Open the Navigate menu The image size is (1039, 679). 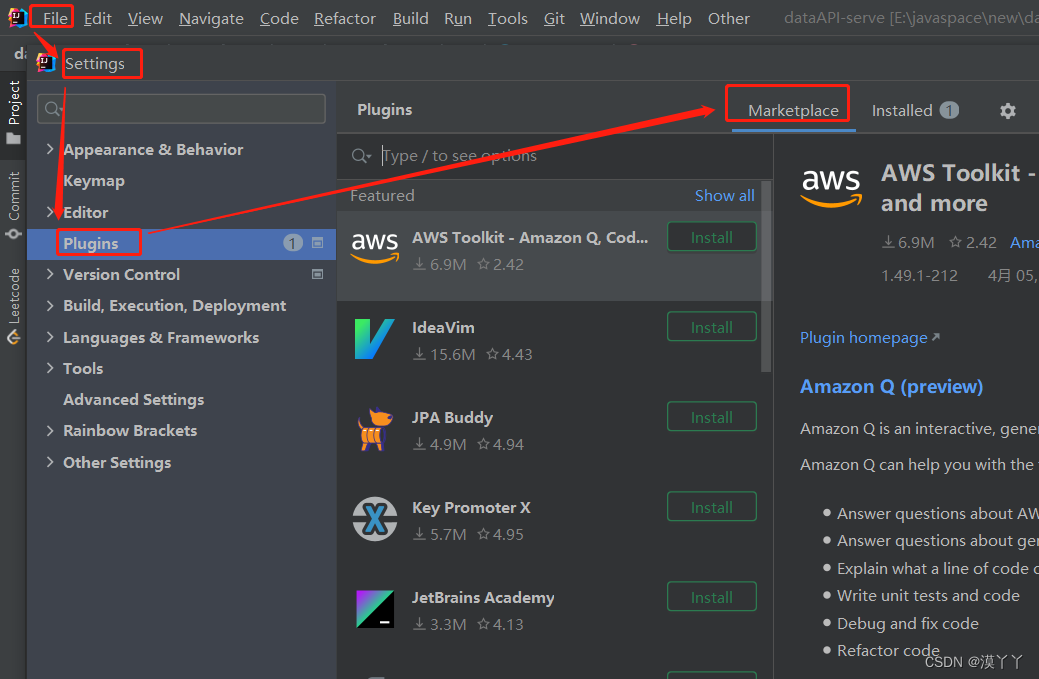click(211, 19)
